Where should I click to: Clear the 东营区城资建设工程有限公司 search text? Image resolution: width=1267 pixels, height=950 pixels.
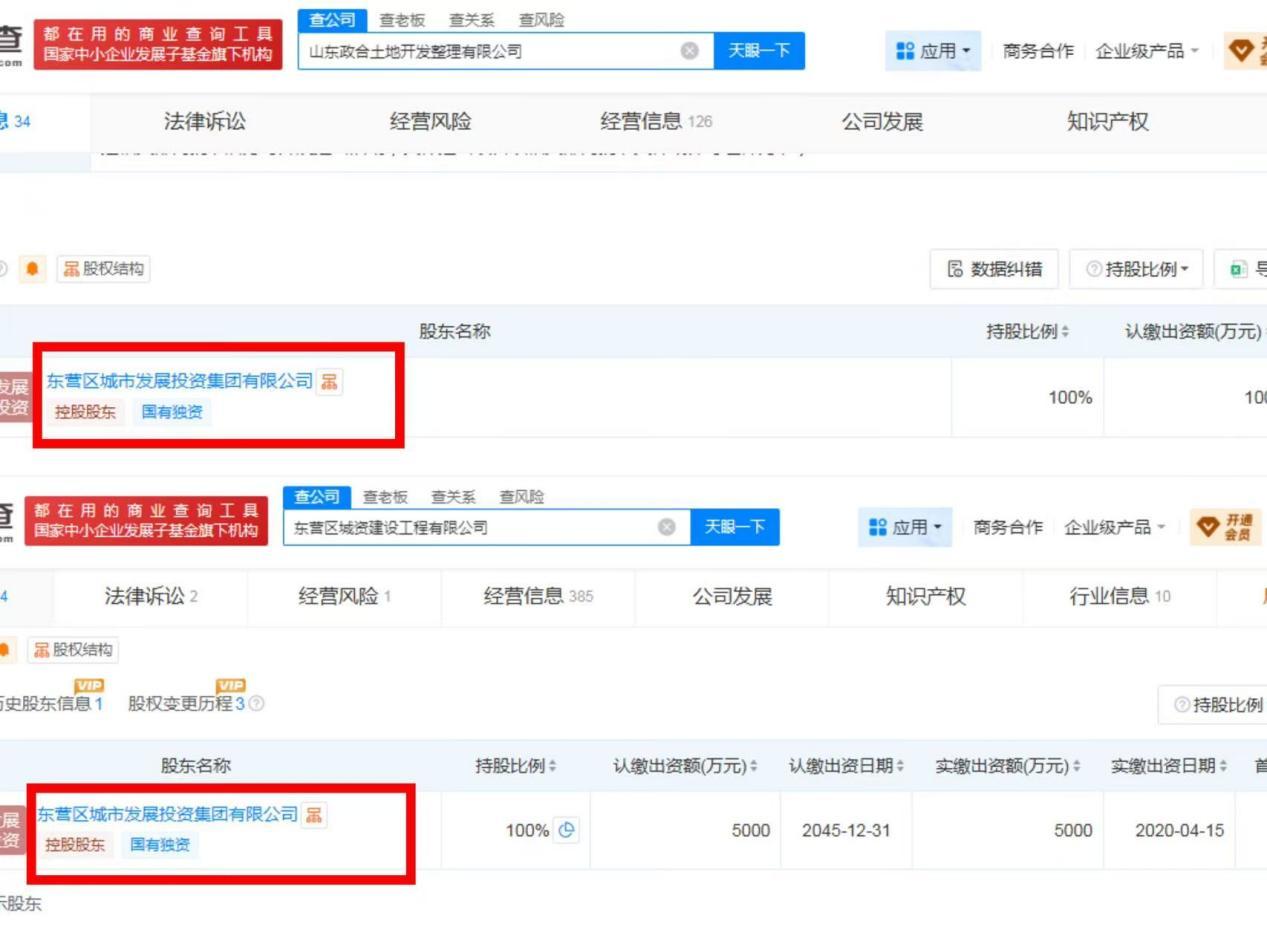tap(666, 527)
